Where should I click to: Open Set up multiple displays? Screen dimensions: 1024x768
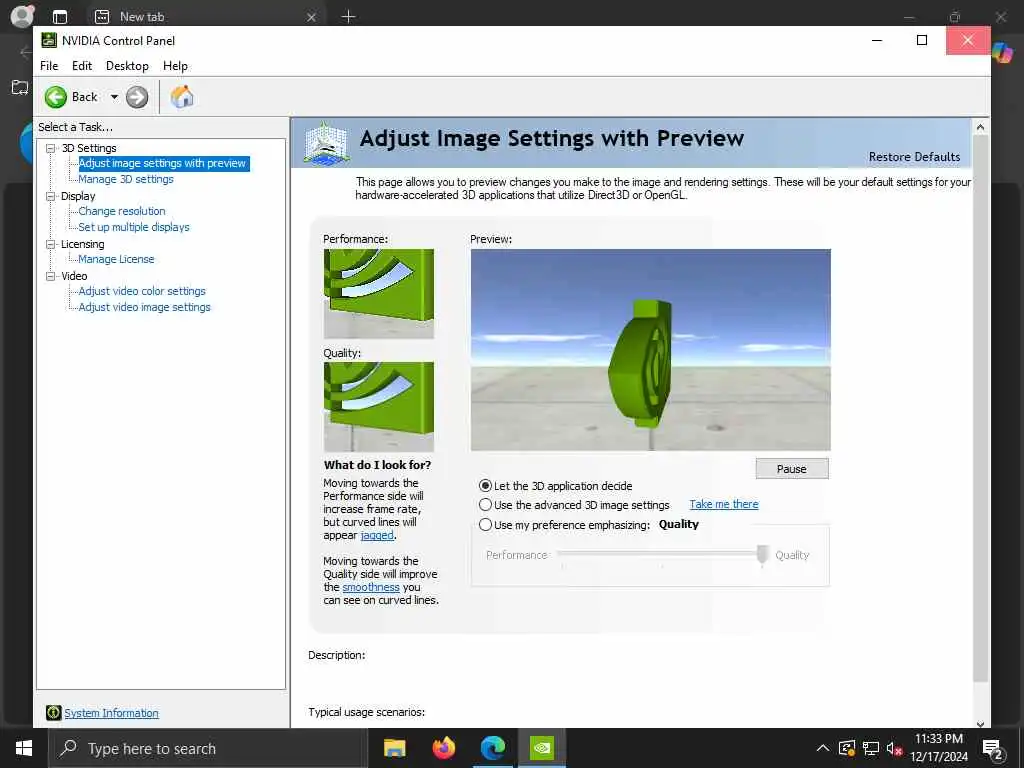click(x=134, y=227)
